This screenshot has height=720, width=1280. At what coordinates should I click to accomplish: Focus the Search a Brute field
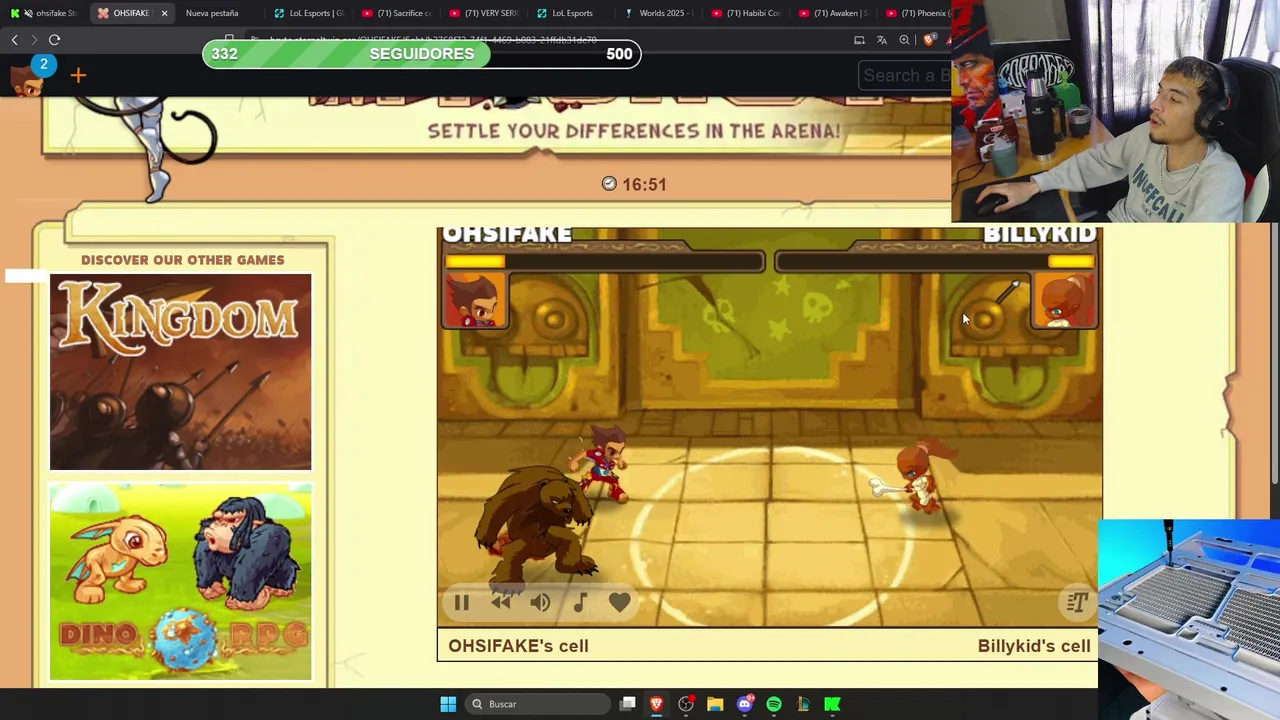[x=905, y=75]
